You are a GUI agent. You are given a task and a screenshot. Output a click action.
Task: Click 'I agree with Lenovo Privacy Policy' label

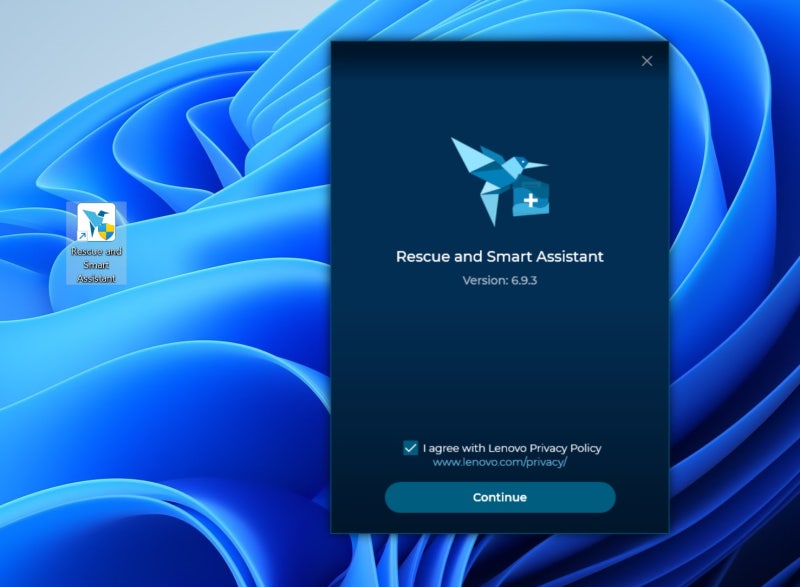pyautogui.click(x=512, y=448)
